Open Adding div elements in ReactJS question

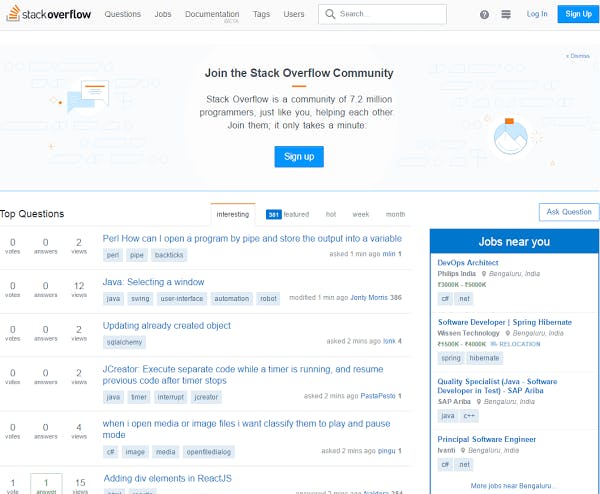168,478
